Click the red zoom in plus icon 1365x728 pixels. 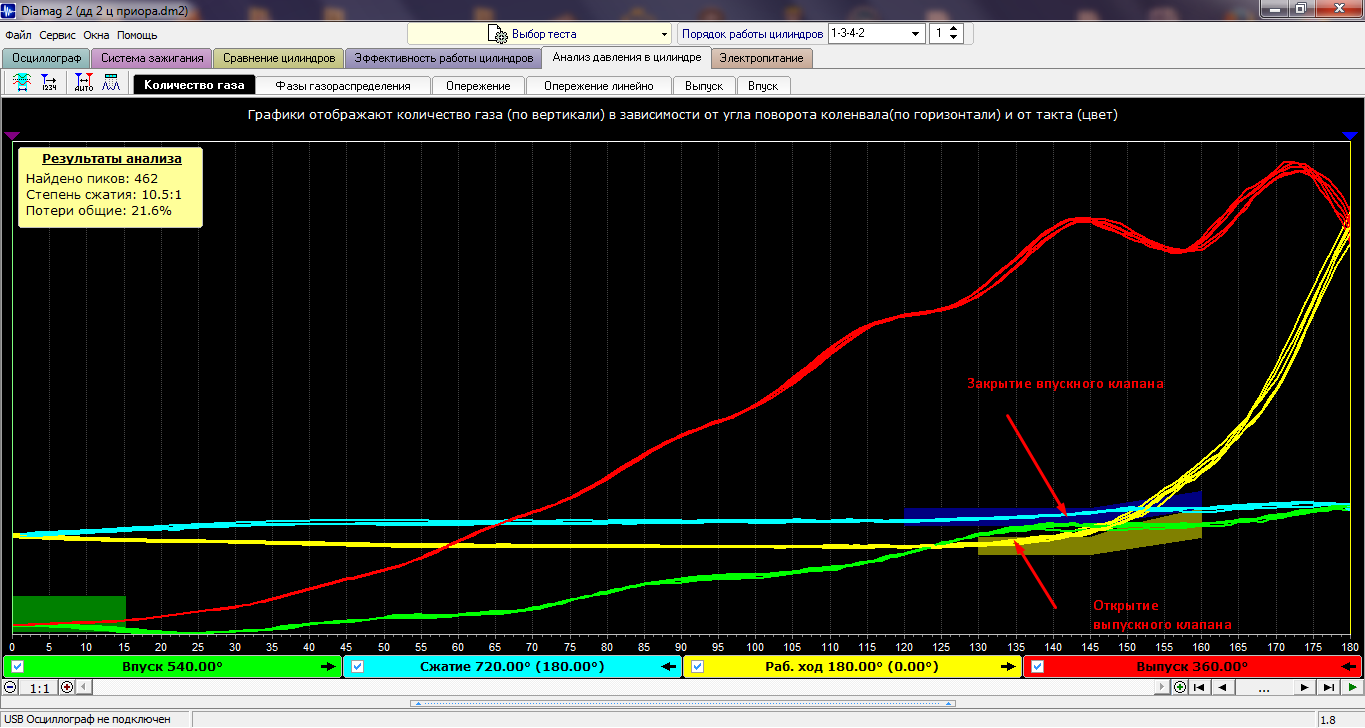point(67,687)
